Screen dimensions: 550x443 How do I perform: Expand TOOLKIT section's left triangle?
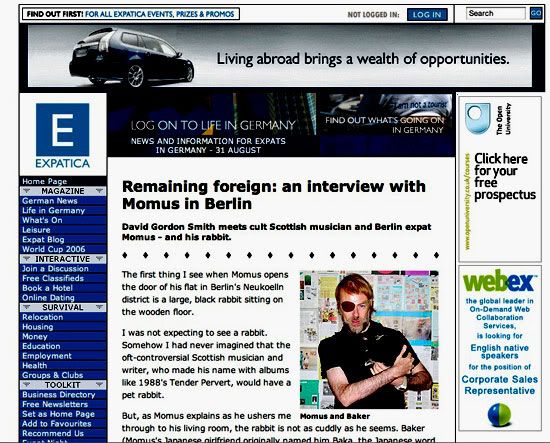tap(27, 385)
